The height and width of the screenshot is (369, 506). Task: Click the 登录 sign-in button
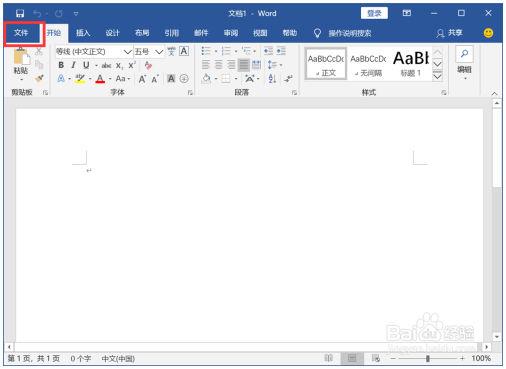tap(374, 13)
